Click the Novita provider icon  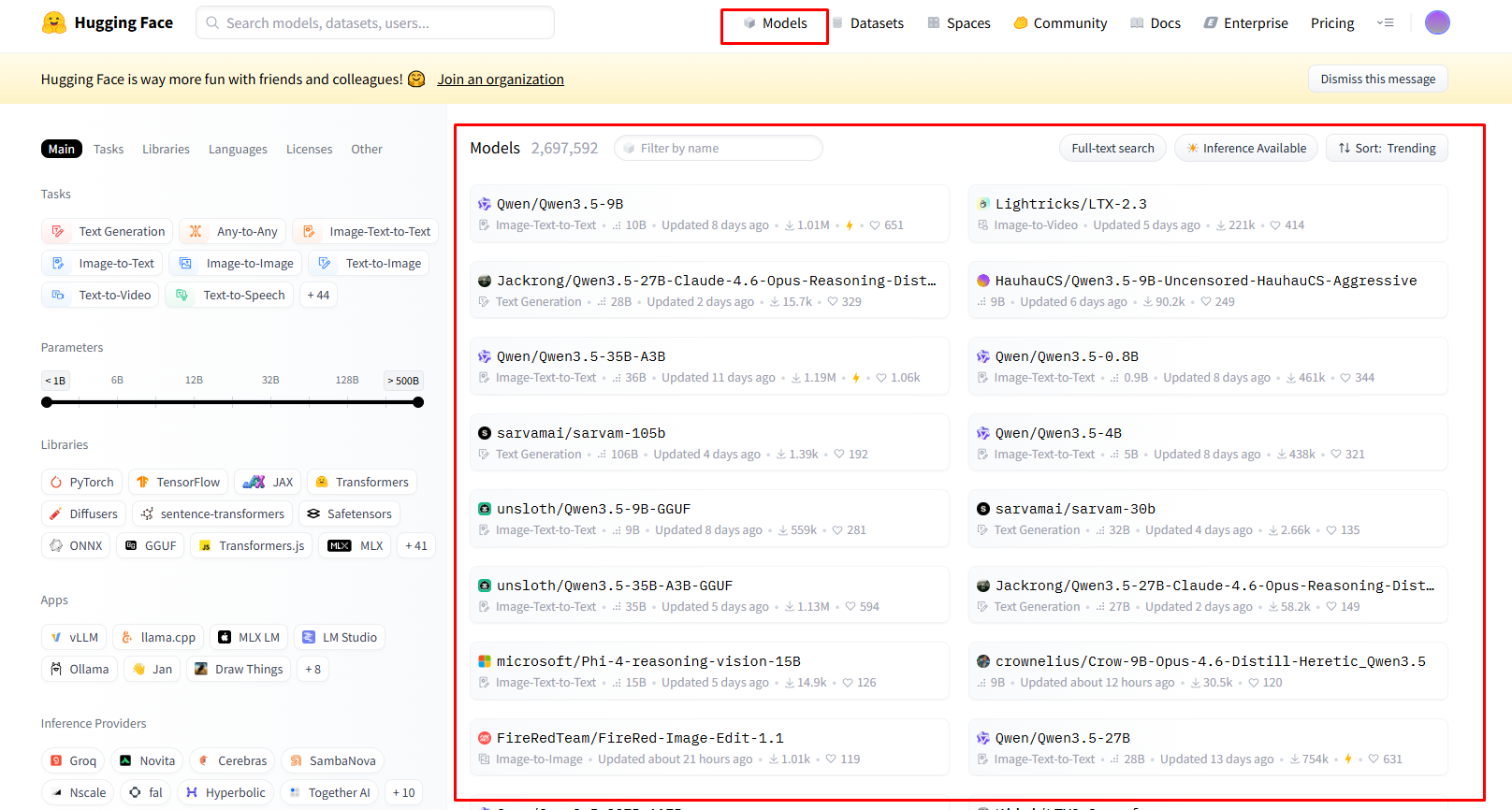tap(125, 760)
